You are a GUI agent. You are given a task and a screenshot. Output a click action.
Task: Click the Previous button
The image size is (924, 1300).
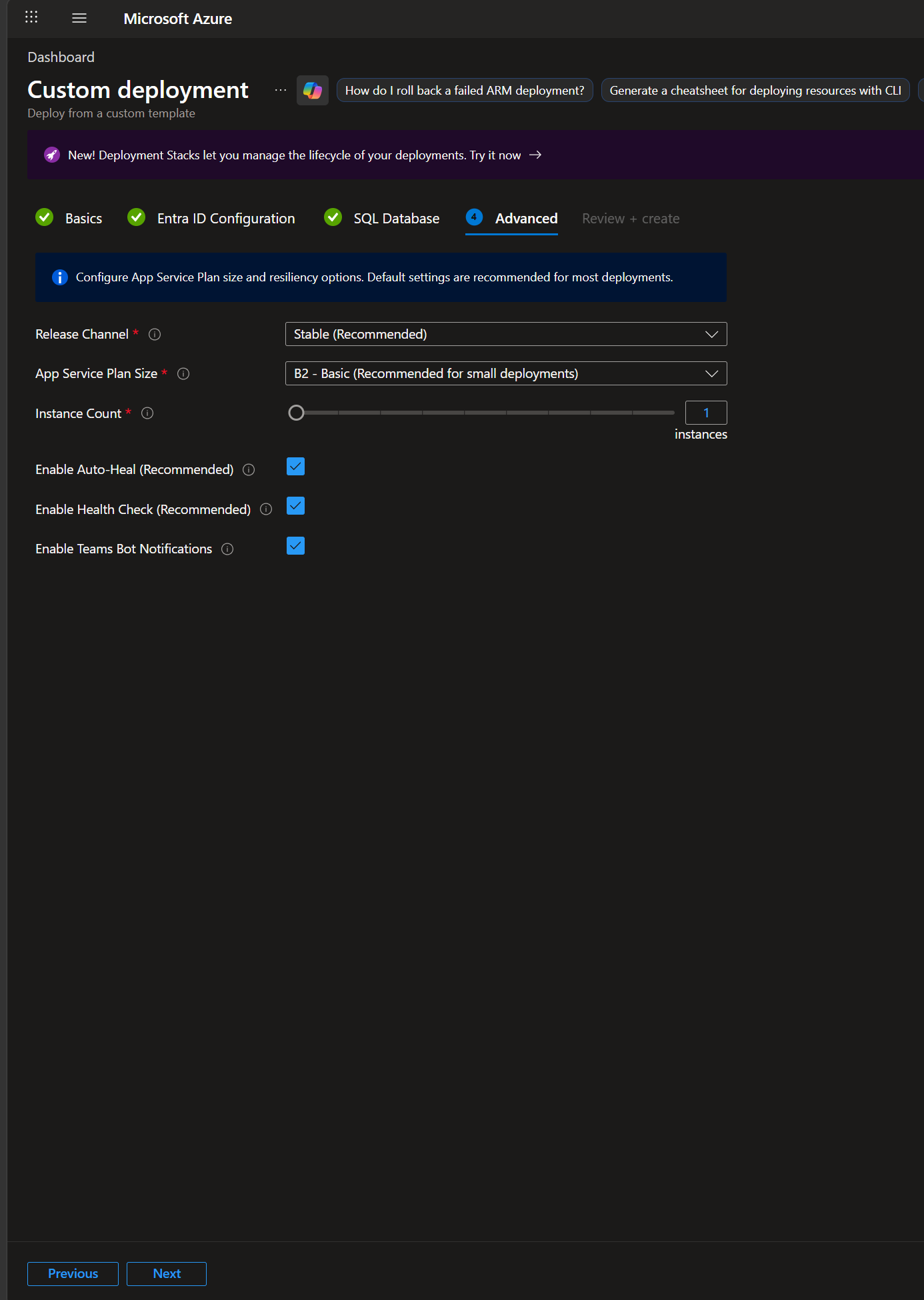73,1274
